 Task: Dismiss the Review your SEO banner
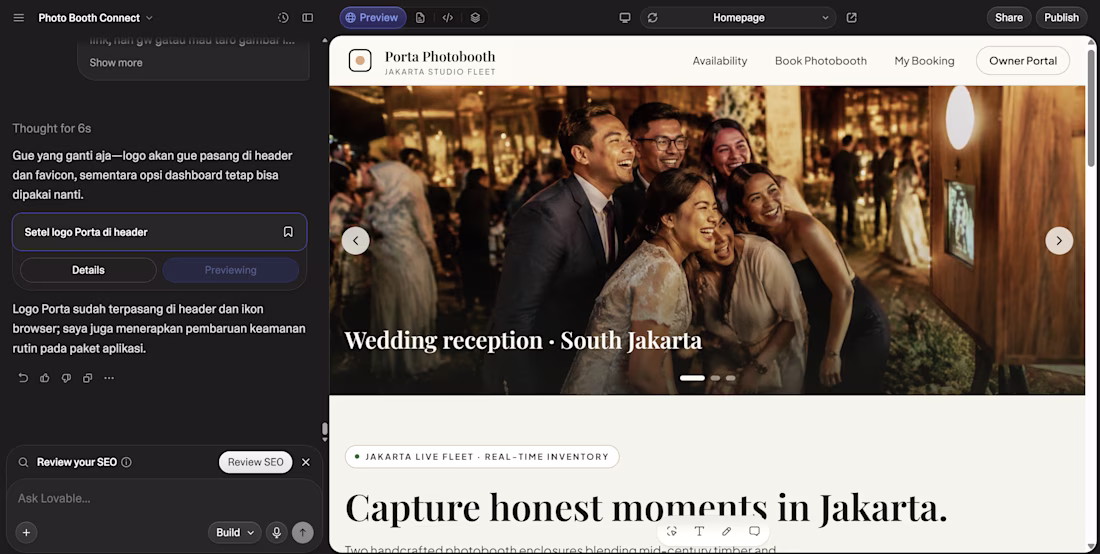point(306,462)
